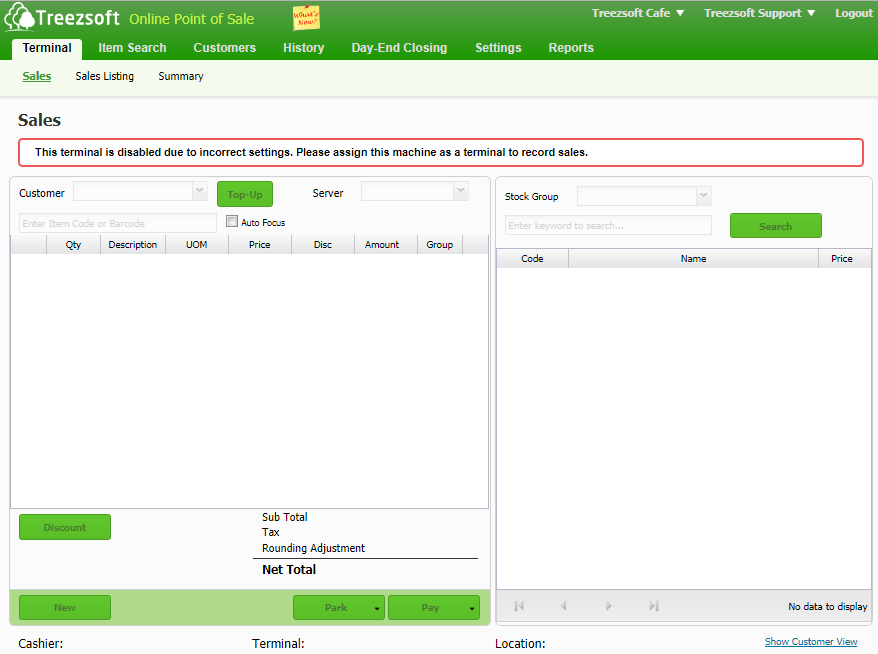878x654 pixels.
Task: Select the Summary sub-tab
Action: (181, 76)
